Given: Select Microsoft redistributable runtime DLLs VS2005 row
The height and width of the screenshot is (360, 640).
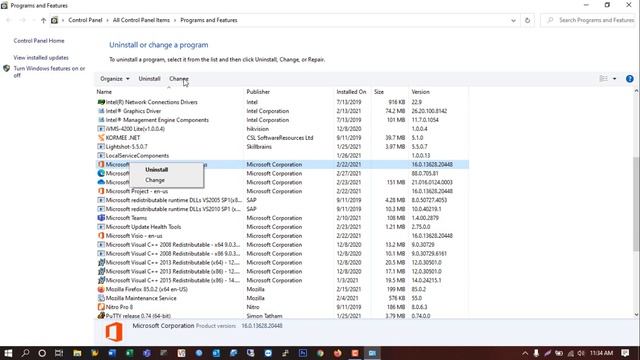Looking at the screenshot, I should click(x=282, y=200).
